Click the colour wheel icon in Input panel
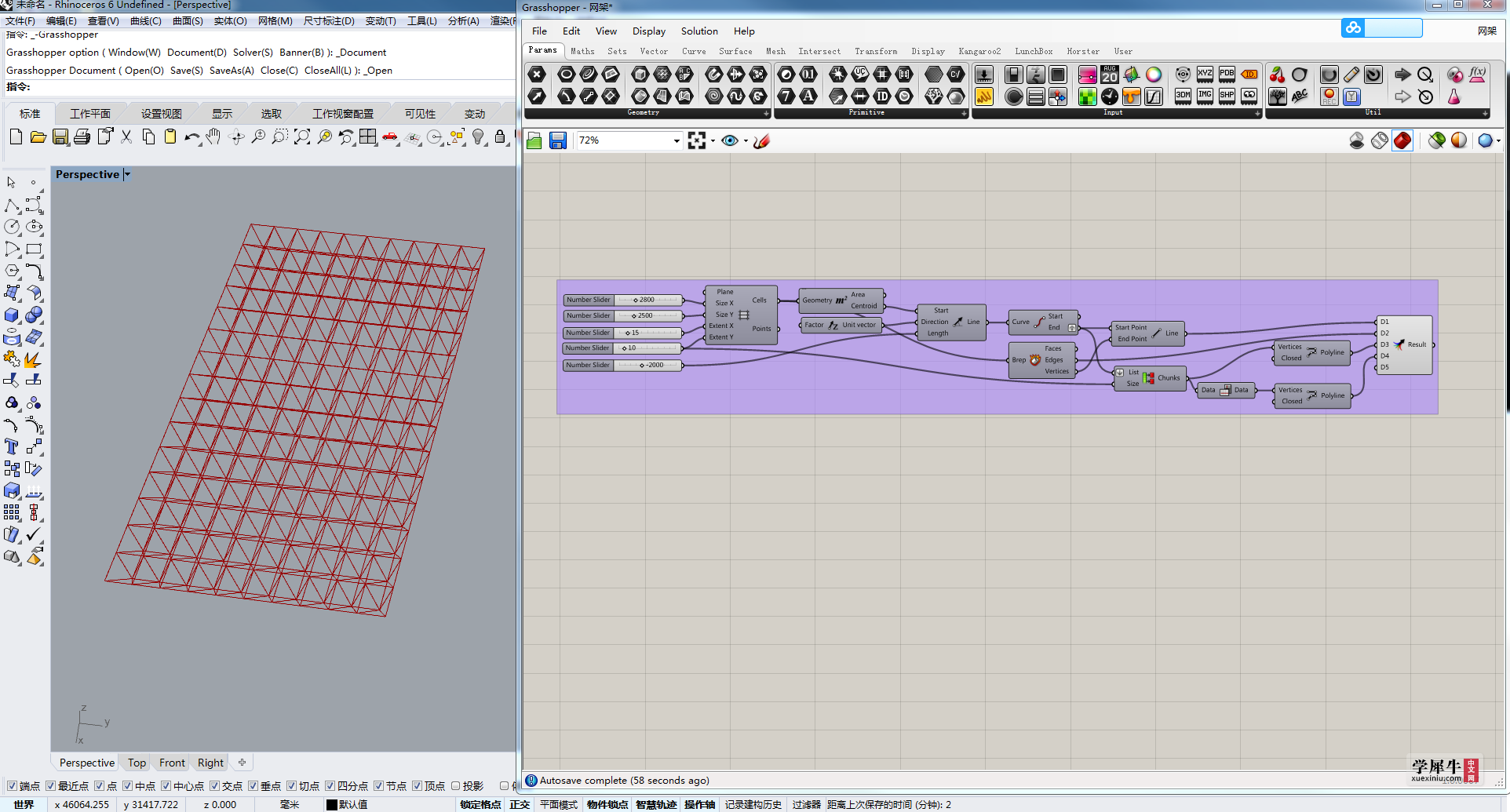 coord(1154,75)
